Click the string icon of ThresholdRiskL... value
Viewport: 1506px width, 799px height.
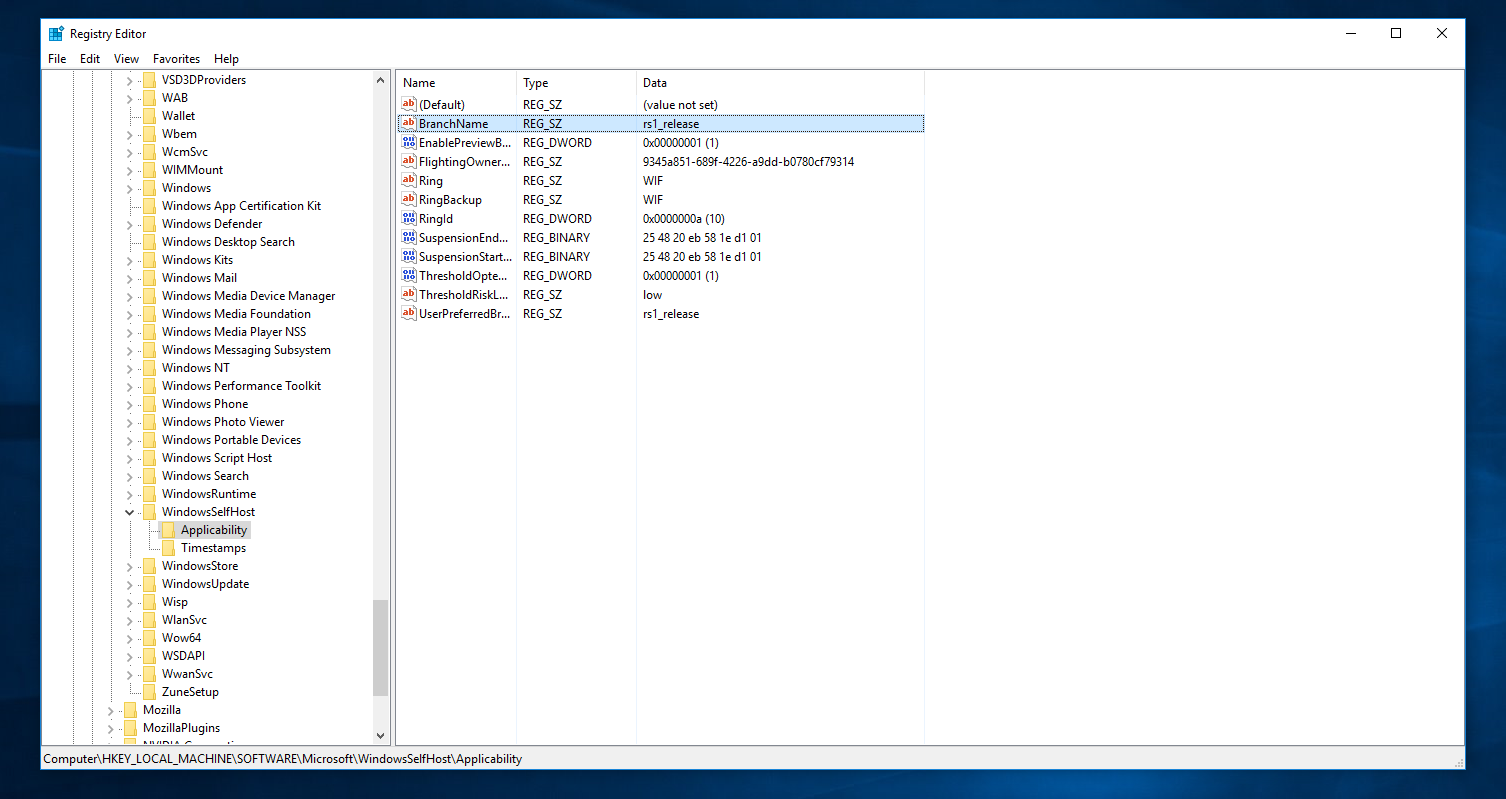tap(408, 295)
